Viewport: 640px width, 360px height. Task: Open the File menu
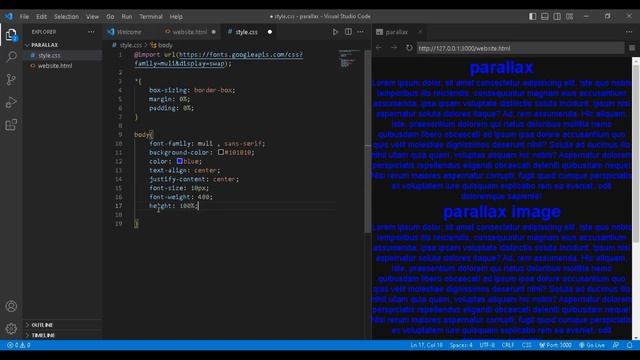coord(24,17)
